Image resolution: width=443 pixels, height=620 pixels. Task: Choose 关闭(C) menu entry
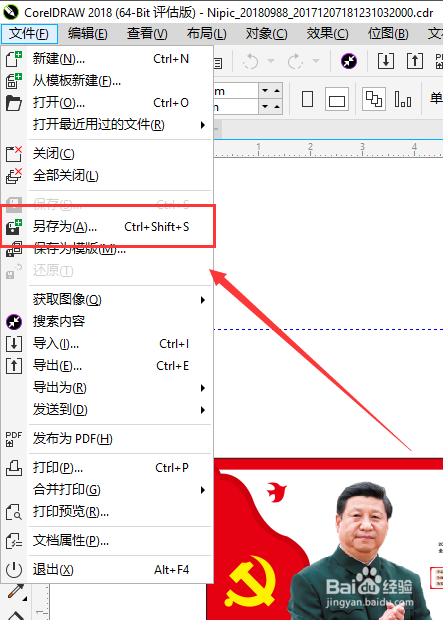[107, 154]
